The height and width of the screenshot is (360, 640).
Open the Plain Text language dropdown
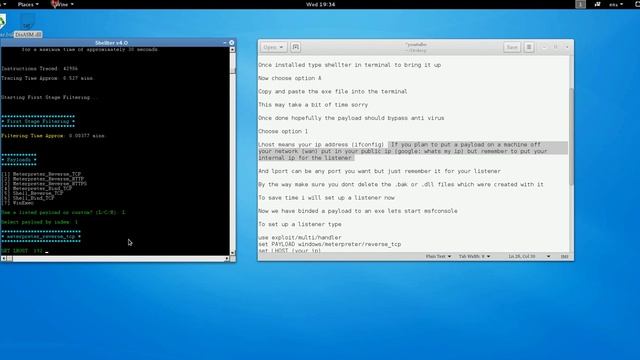click(438, 256)
